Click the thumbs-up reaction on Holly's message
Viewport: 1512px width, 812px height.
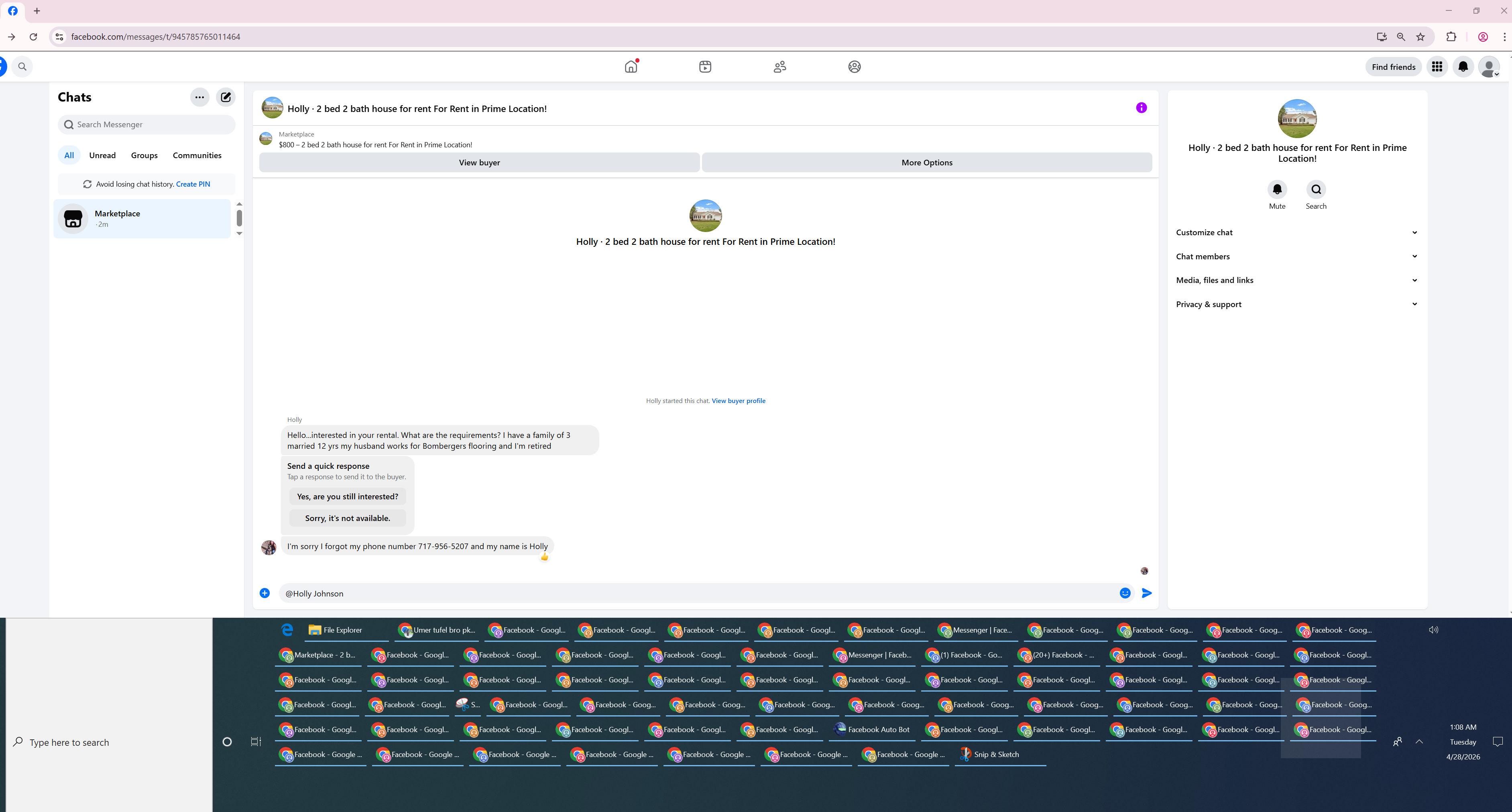tap(545, 557)
